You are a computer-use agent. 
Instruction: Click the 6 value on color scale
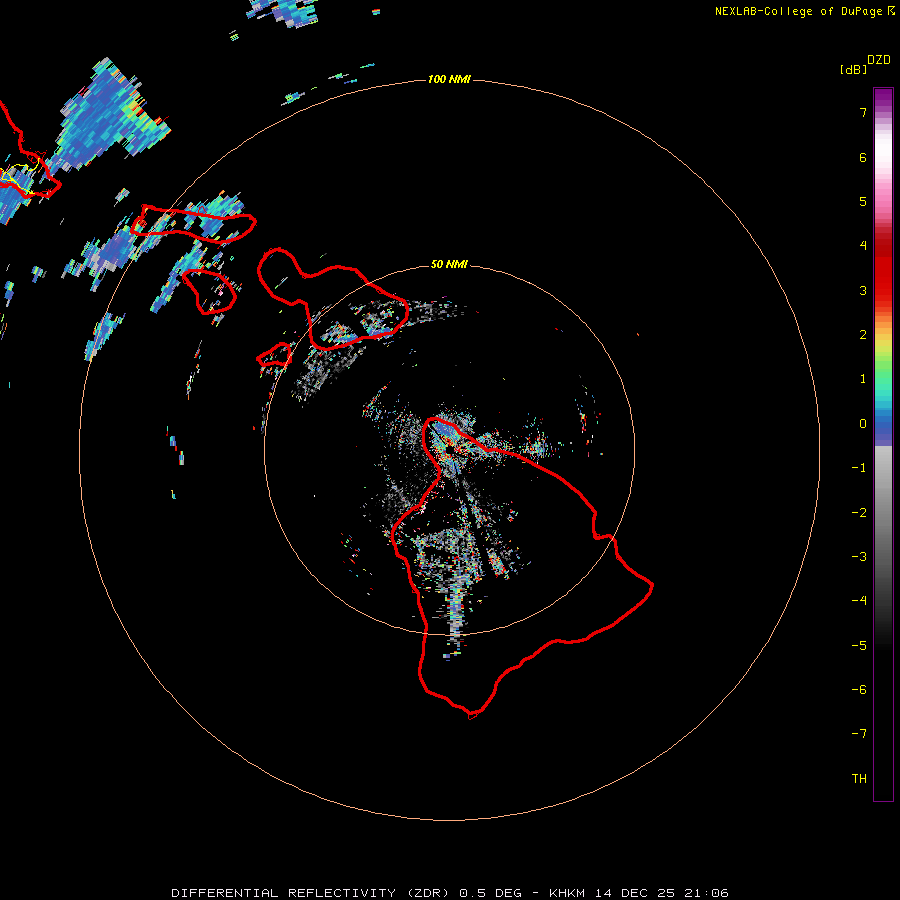pyautogui.click(x=863, y=157)
